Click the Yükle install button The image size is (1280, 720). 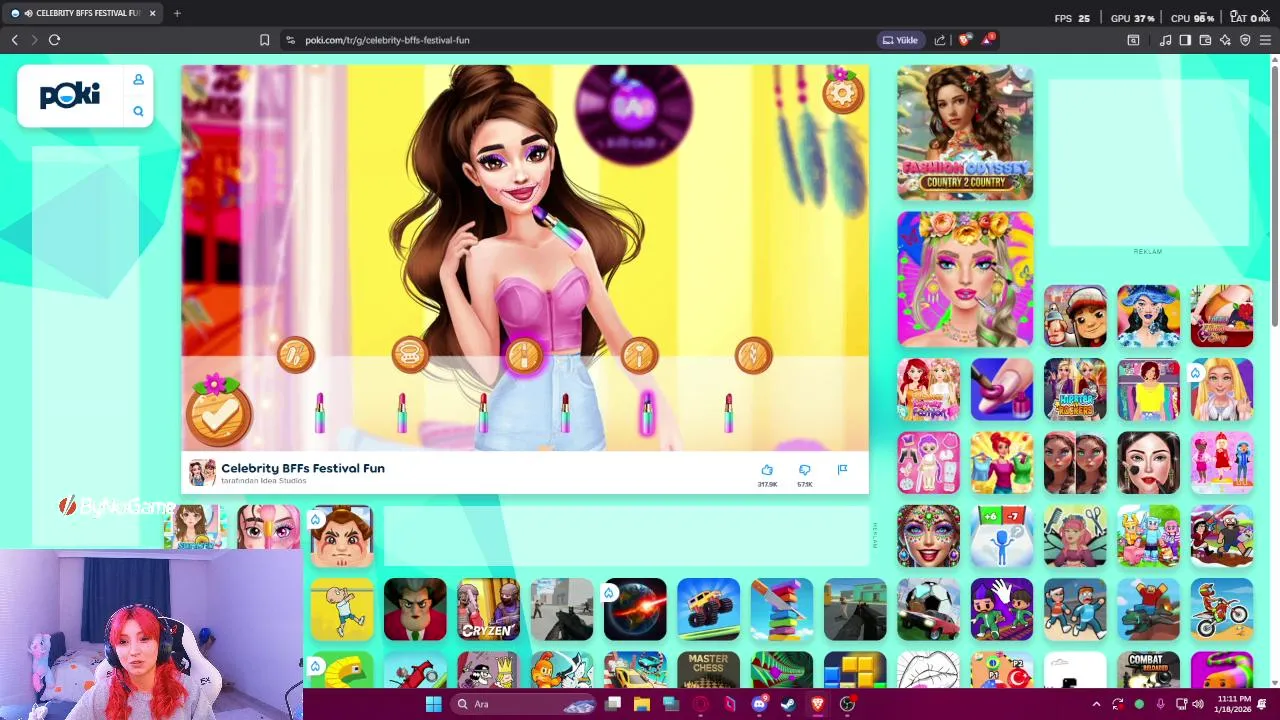click(899, 40)
